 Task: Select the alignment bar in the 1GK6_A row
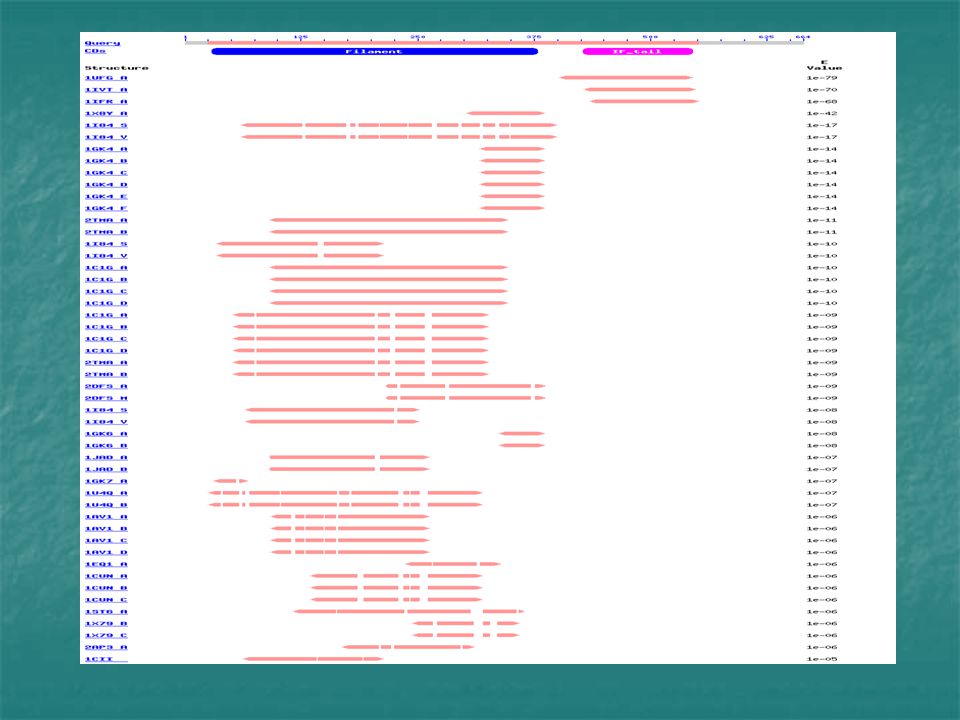[522, 433]
